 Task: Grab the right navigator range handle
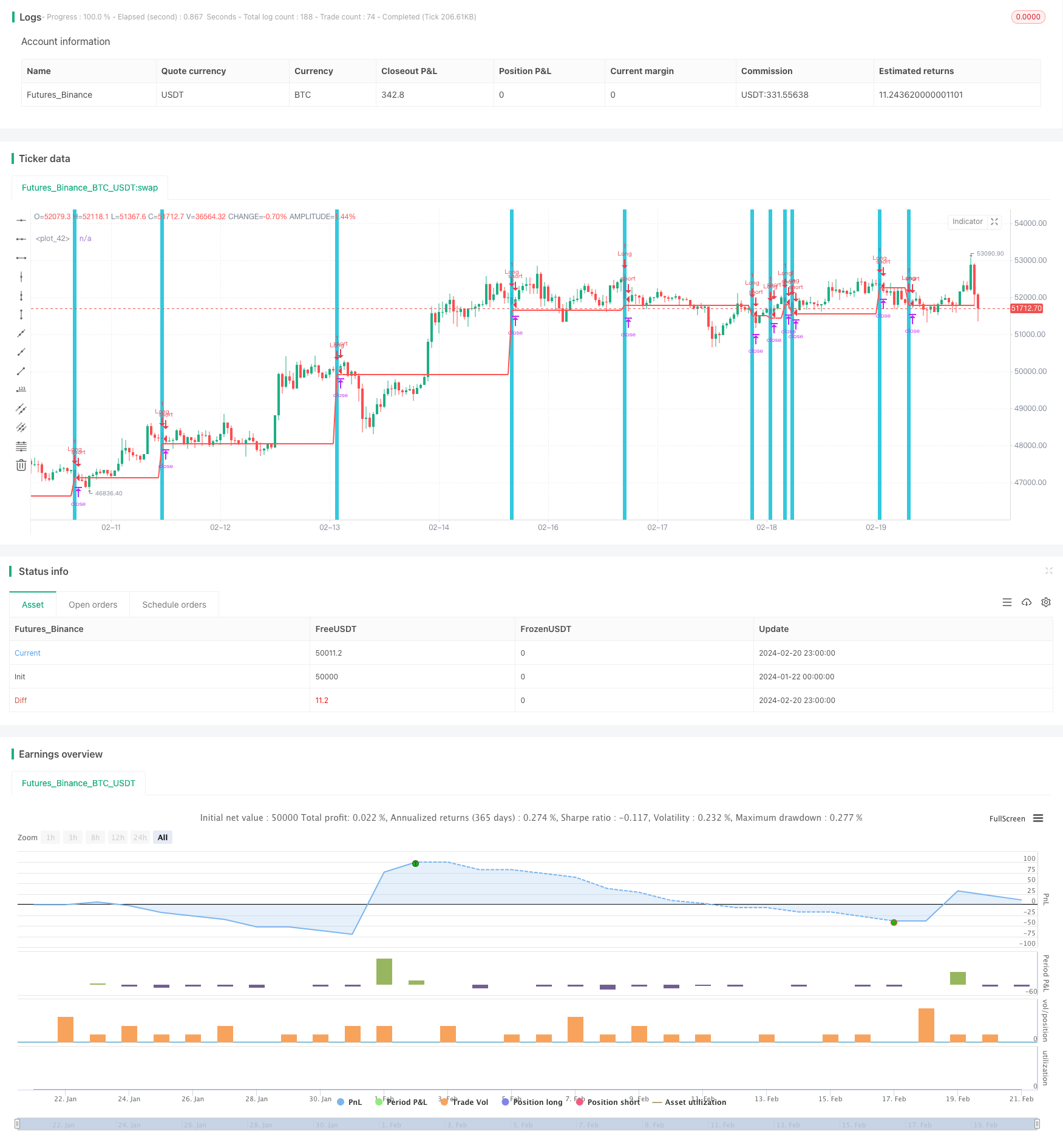point(1038,1124)
